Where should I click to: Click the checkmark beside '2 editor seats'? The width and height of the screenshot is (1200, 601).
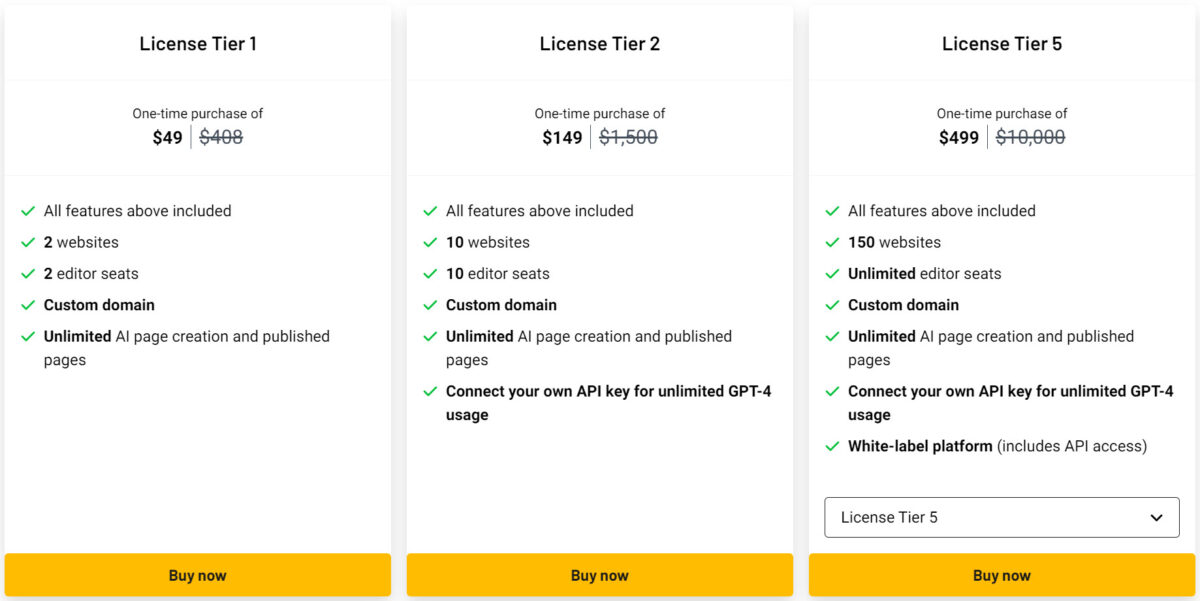coord(28,273)
